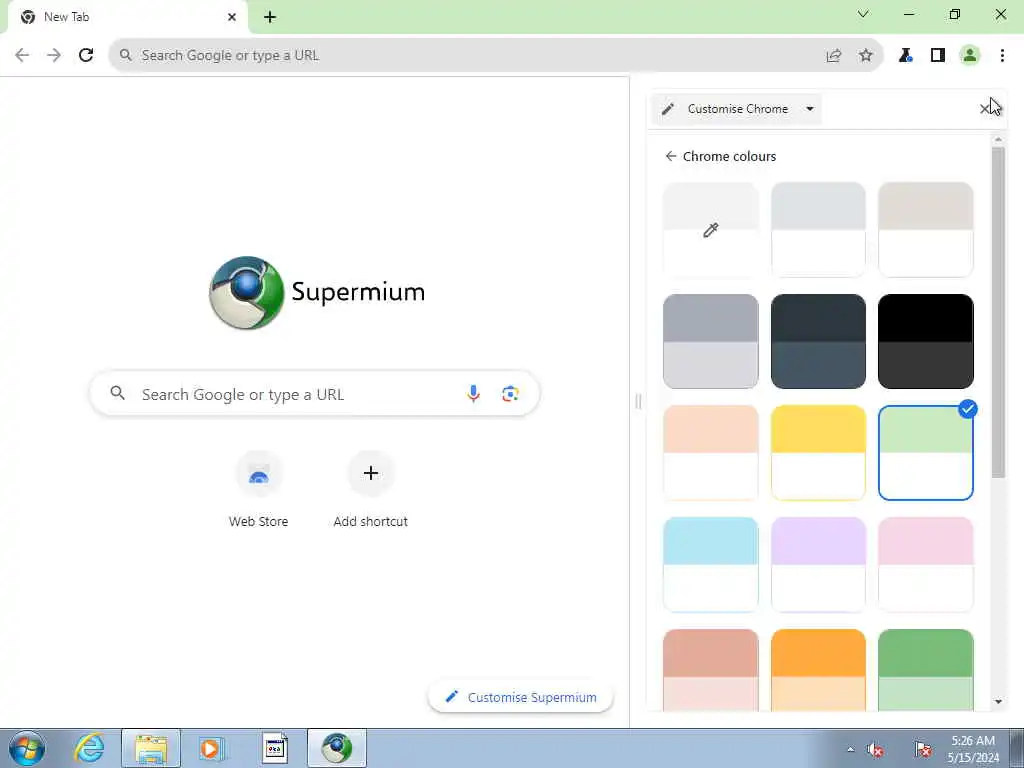The height and width of the screenshot is (768, 1024).
Task: Select the medium green colour swatch
Action: (x=925, y=670)
